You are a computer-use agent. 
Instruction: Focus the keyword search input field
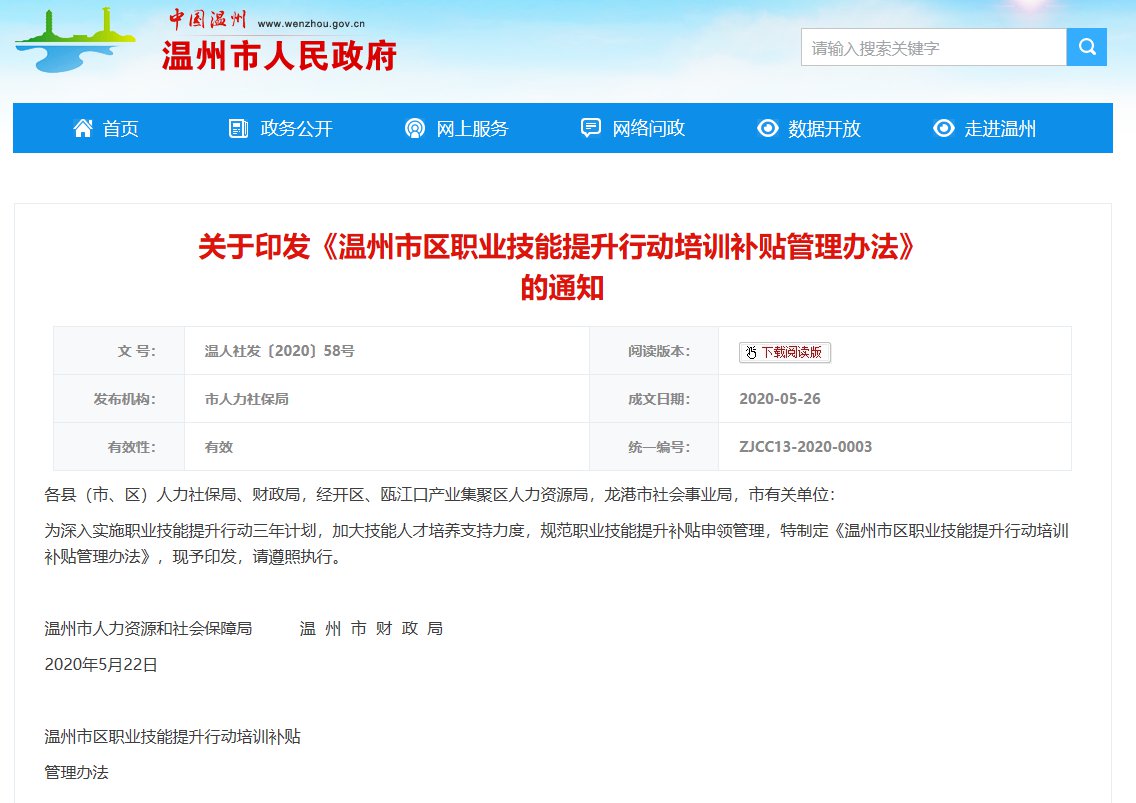click(x=934, y=47)
